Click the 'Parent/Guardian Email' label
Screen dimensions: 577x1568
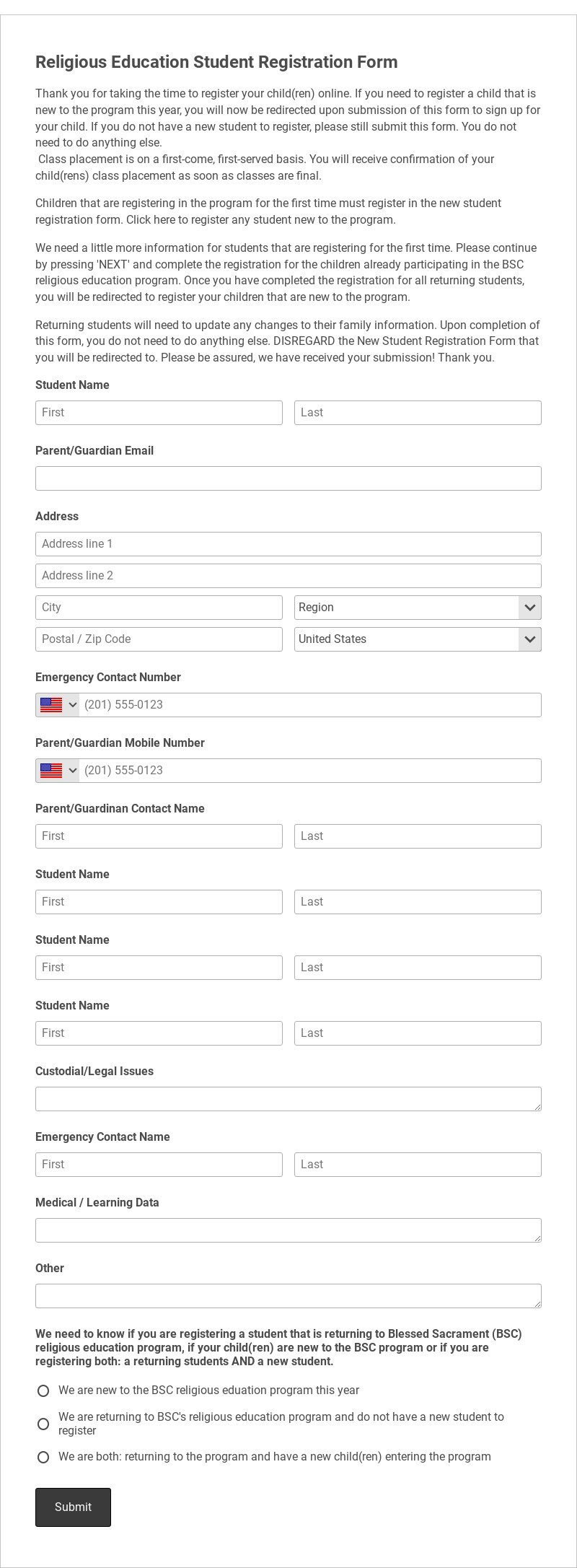[94, 451]
